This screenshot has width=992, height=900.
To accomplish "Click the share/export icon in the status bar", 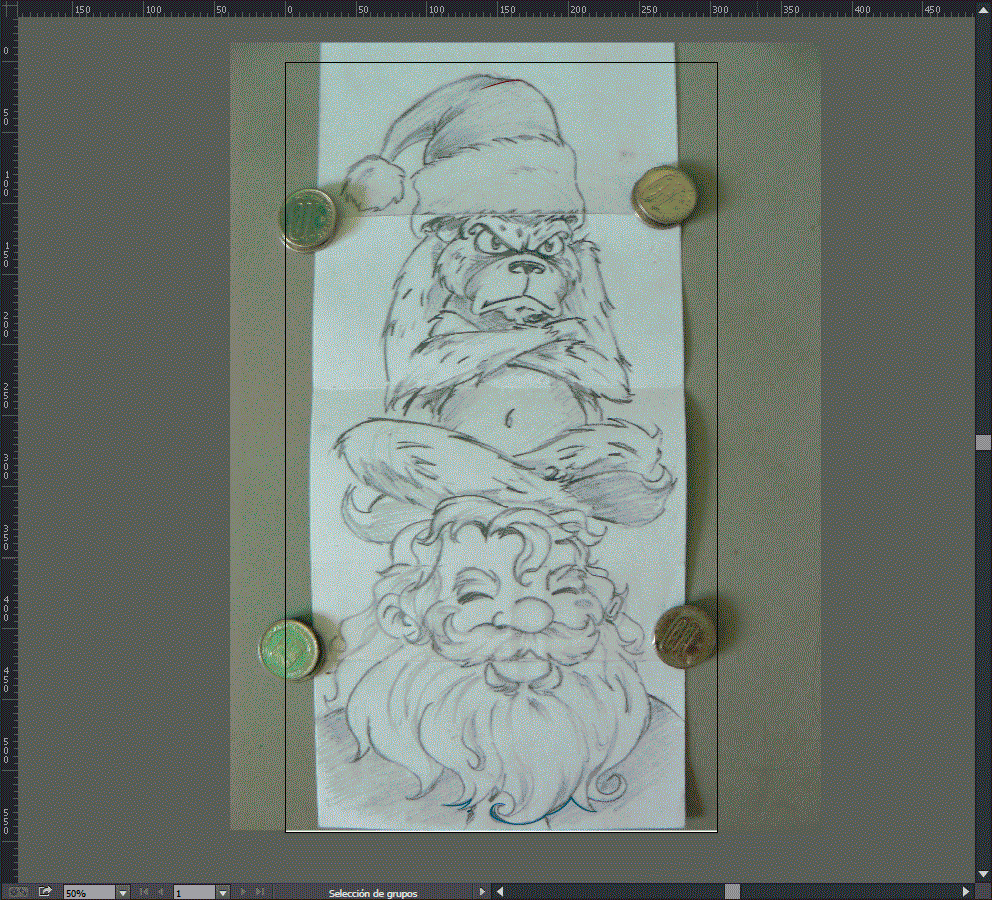I will tap(45, 892).
